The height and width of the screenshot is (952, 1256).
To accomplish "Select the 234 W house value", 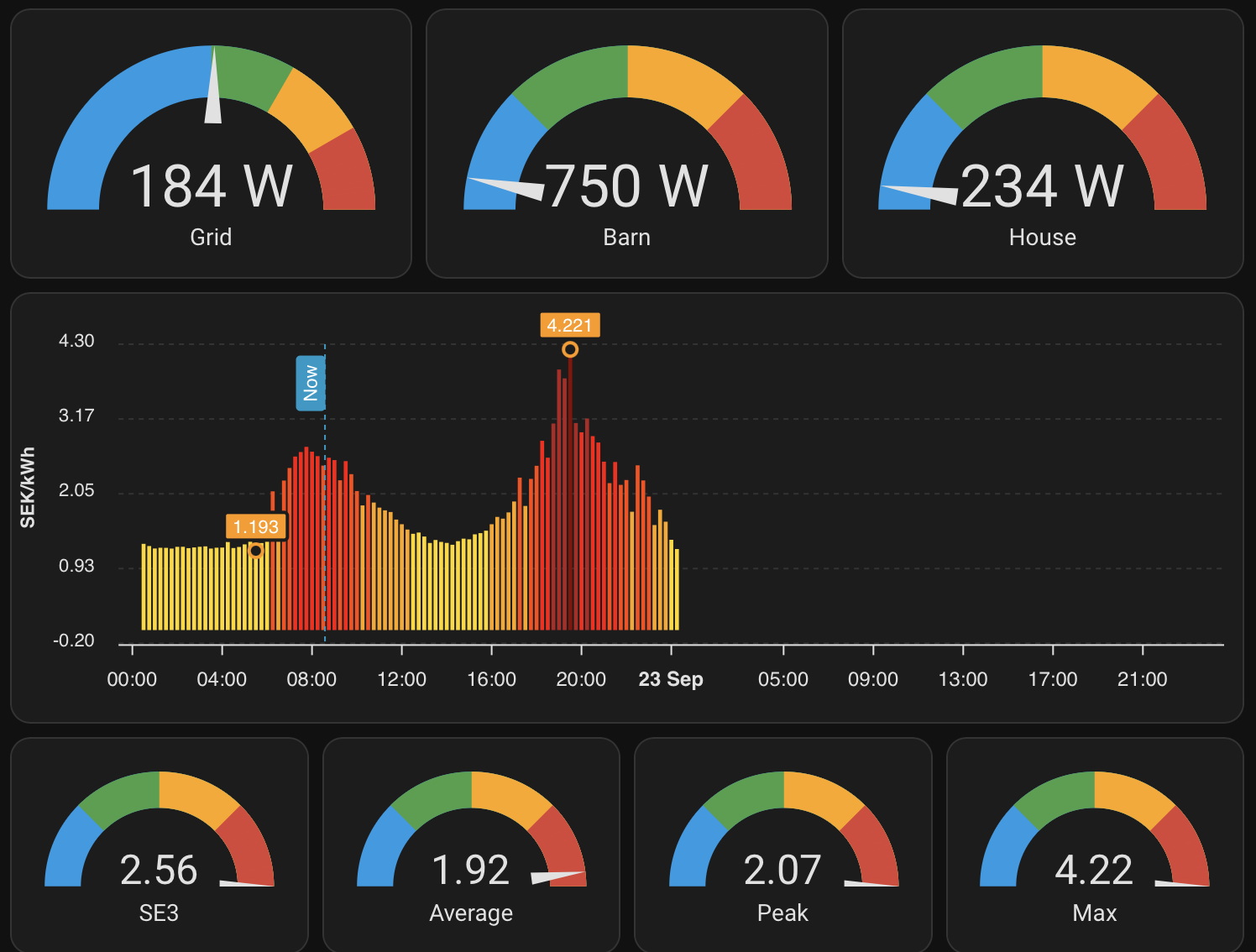I will coord(1042,186).
